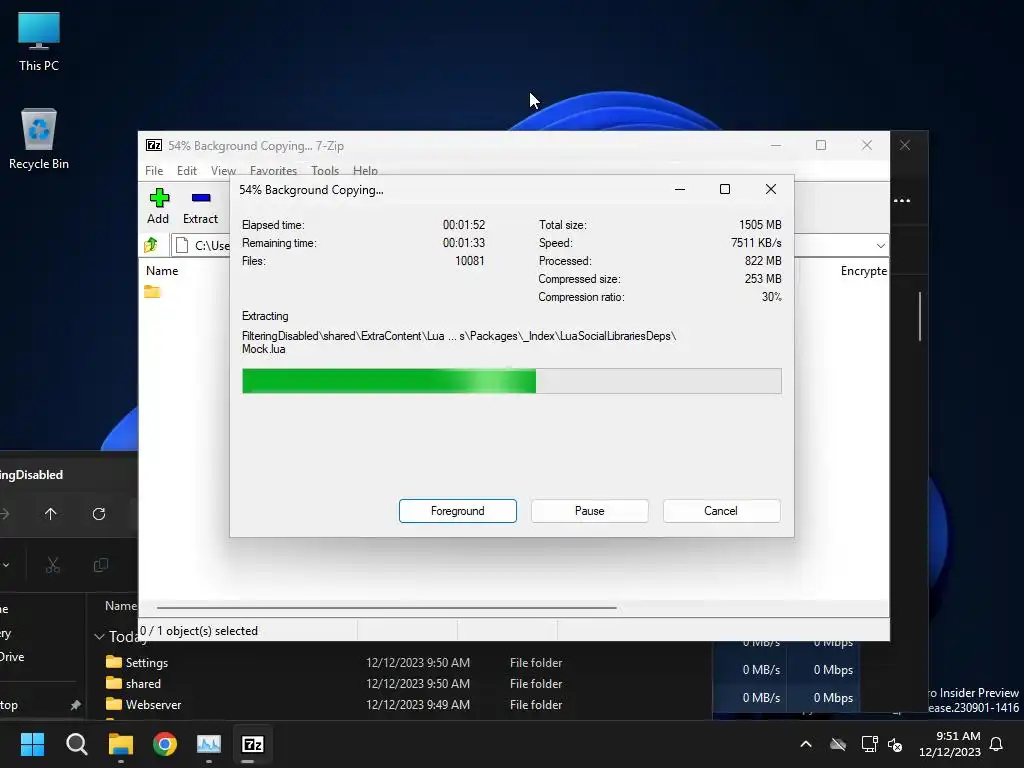Viewport: 1024px width, 768px height.
Task: Click the Speed value 7511 KB/s
Action: [756, 242]
